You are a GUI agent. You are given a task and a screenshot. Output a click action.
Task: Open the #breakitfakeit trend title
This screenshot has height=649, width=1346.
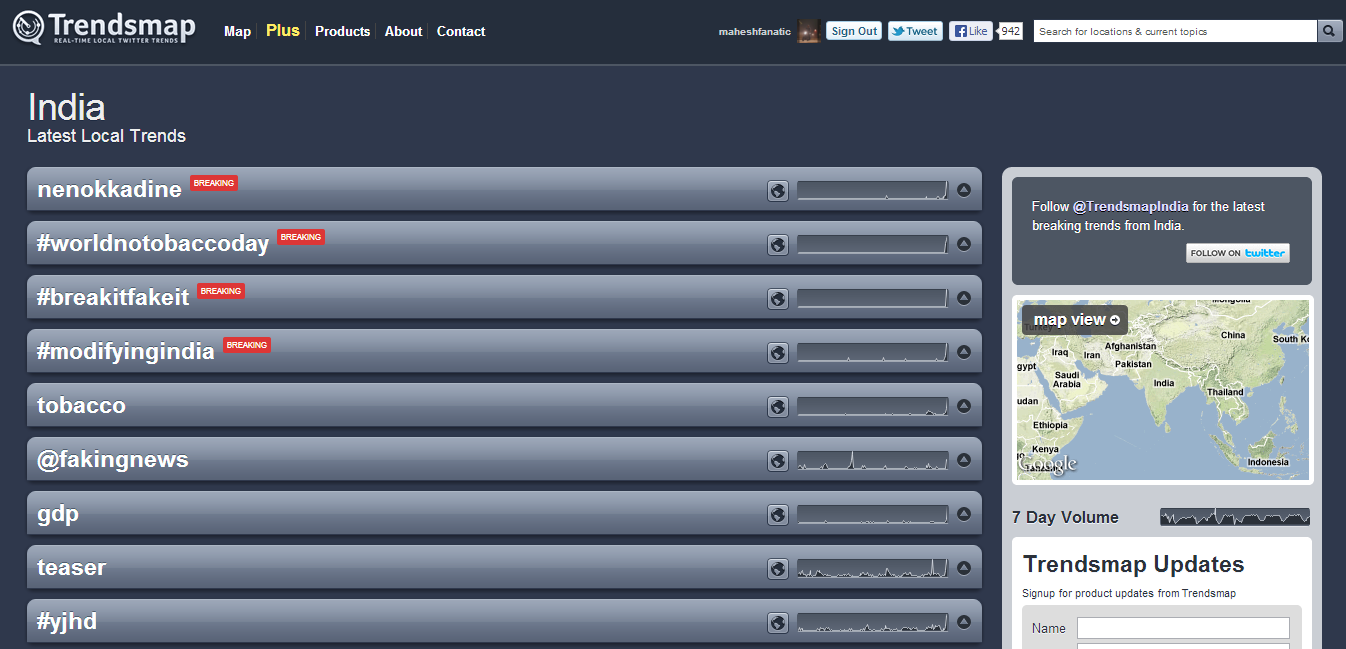113,297
